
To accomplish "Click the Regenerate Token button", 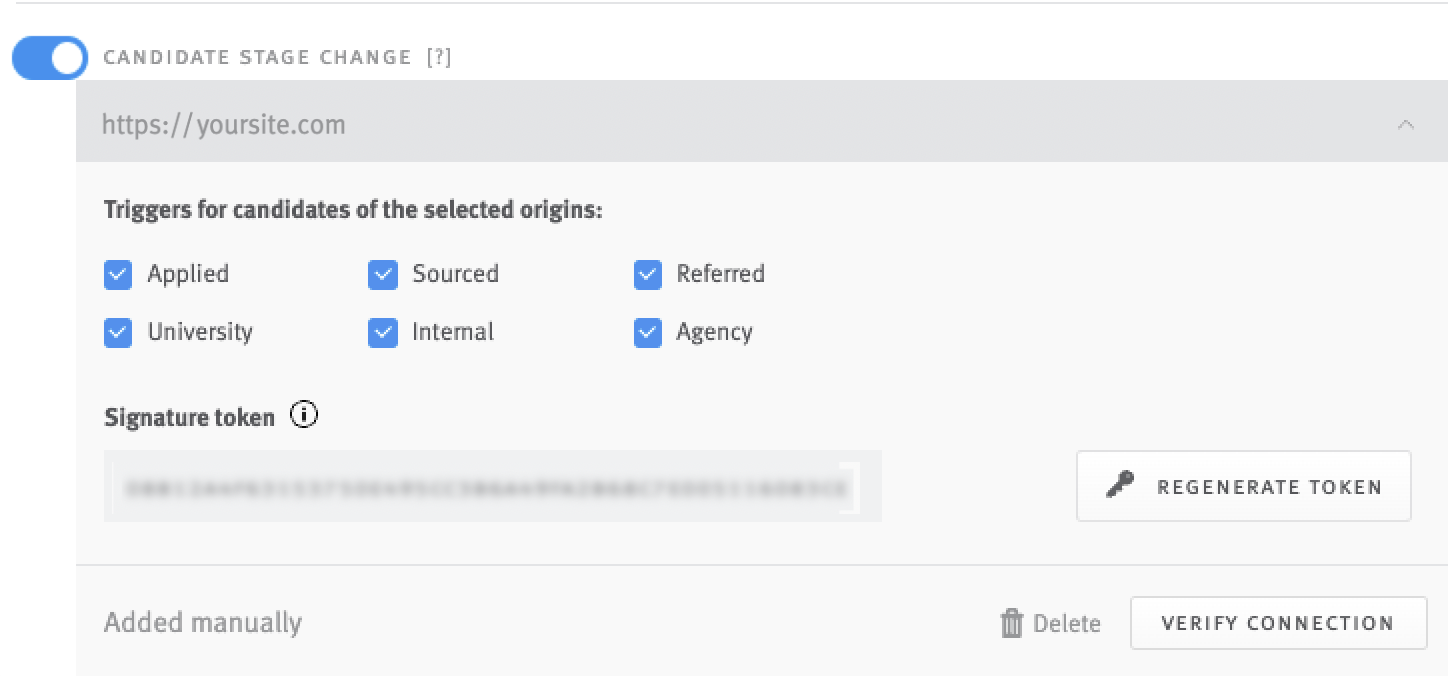I will [1243, 486].
